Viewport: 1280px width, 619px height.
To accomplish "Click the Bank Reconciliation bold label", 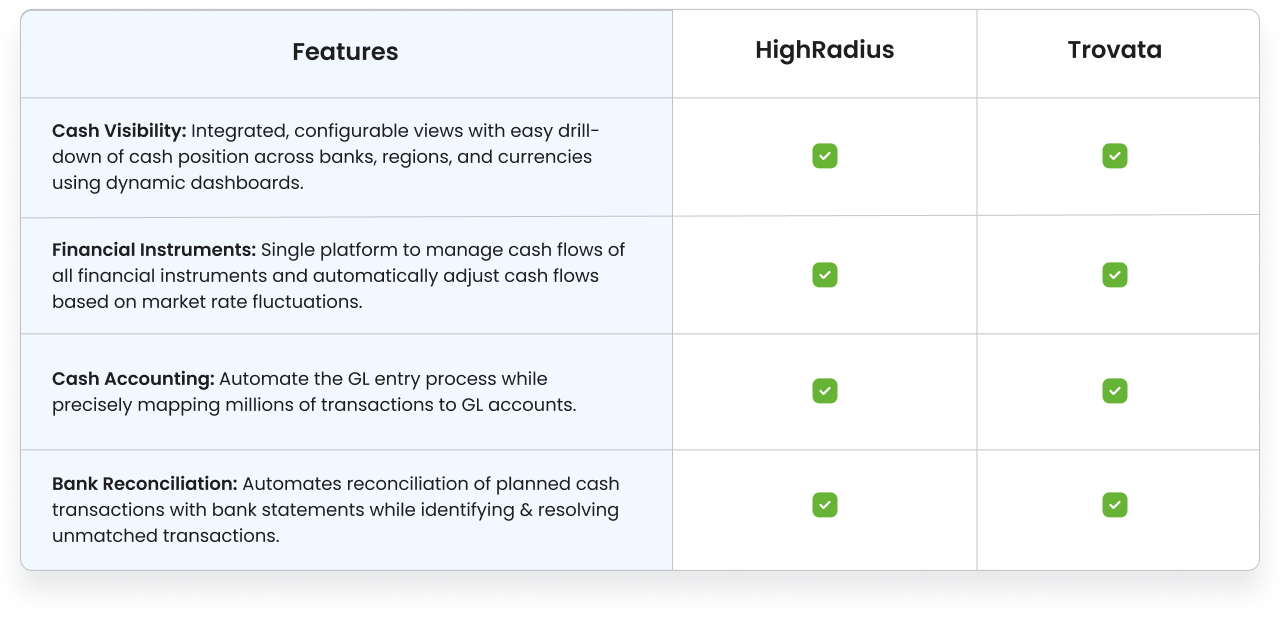I will [144, 484].
